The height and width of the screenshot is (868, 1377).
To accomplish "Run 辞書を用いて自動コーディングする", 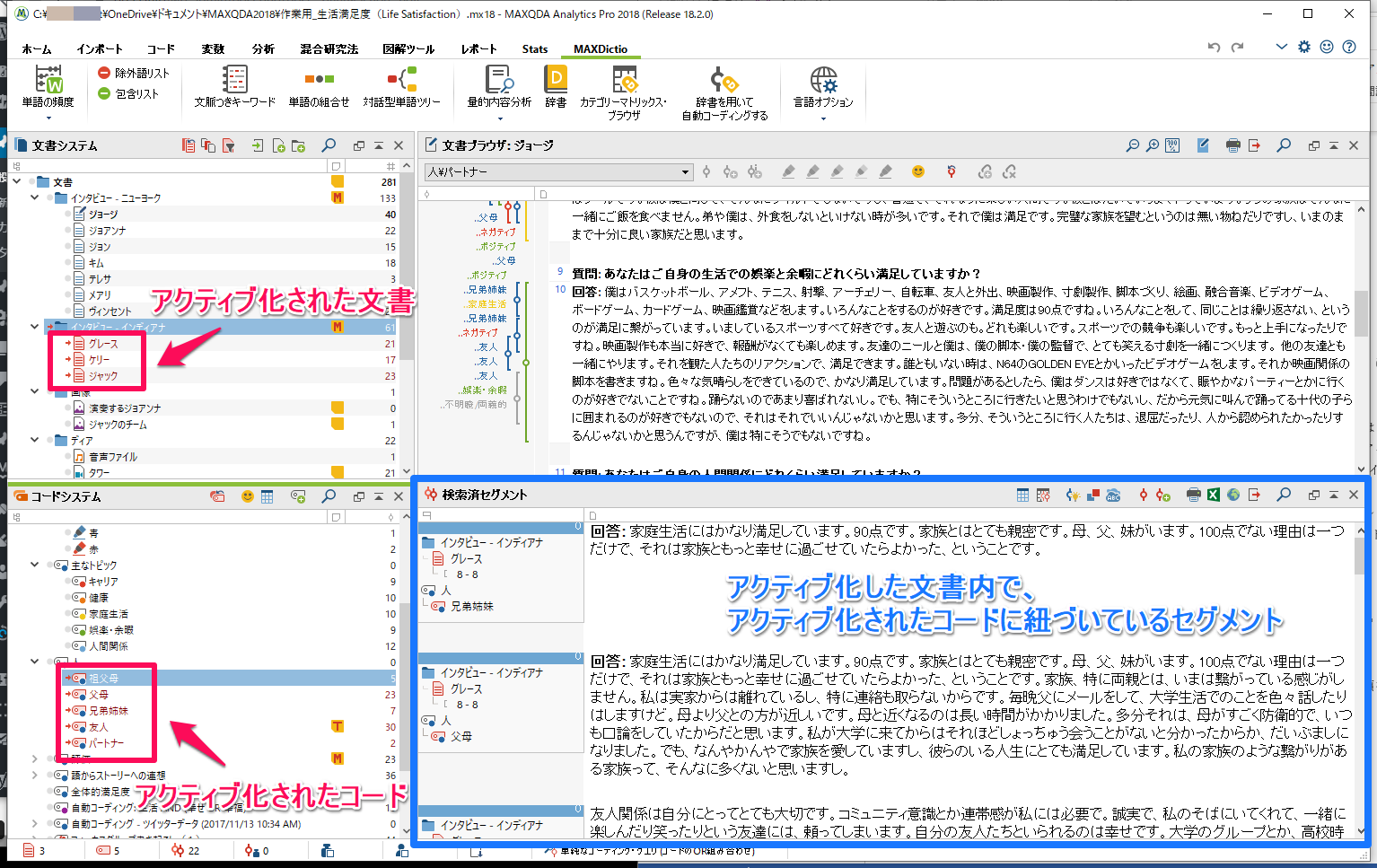I will click(x=724, y=92).
